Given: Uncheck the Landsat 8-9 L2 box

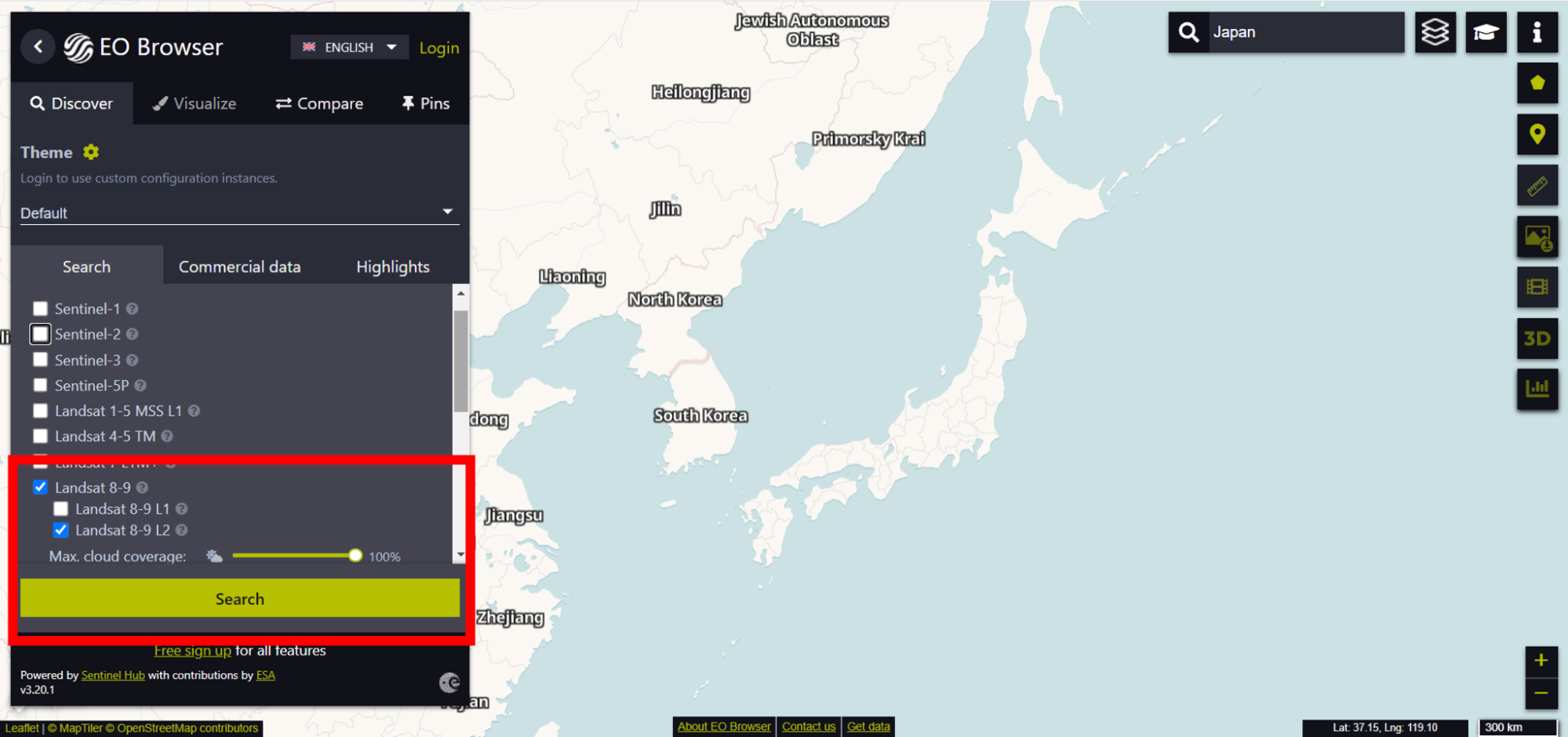Looking at the screenshot, I should [x=60, y=530].
